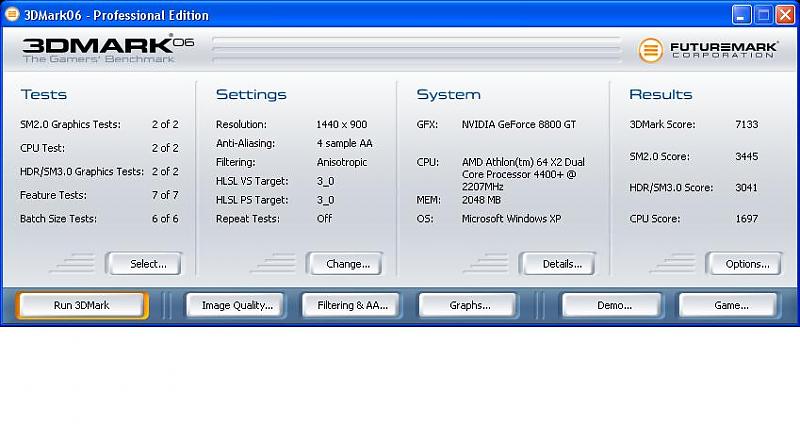The height and width of the screenshot is (424, 800).
Task: Click the Tests section heading
Action: [x=44, y=94]
